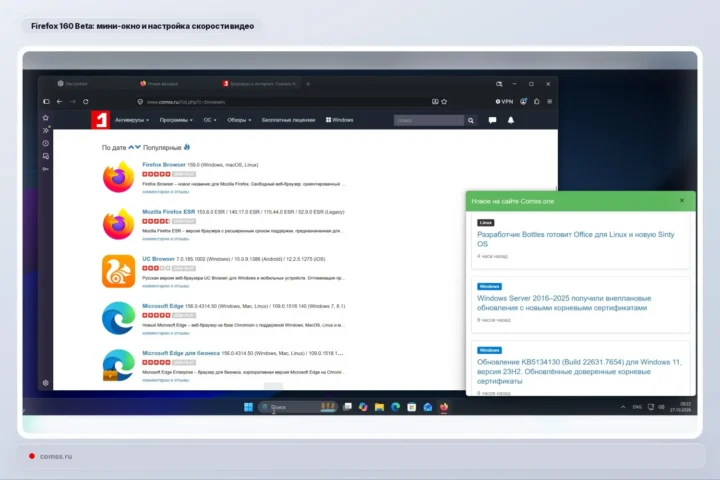Open the UC Browser title link

point(158,259)
